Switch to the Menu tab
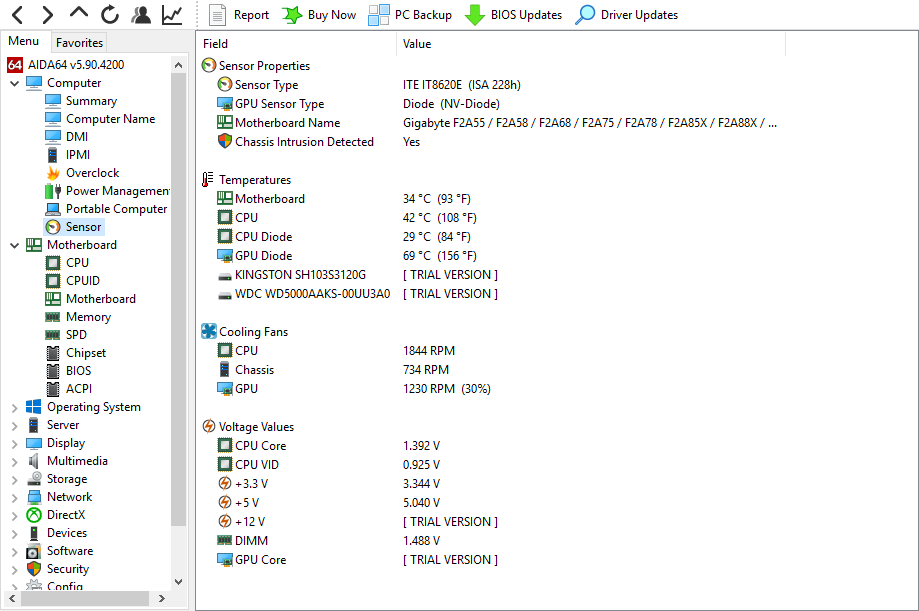This screenshot has height=611, width=919. [23, 41]
